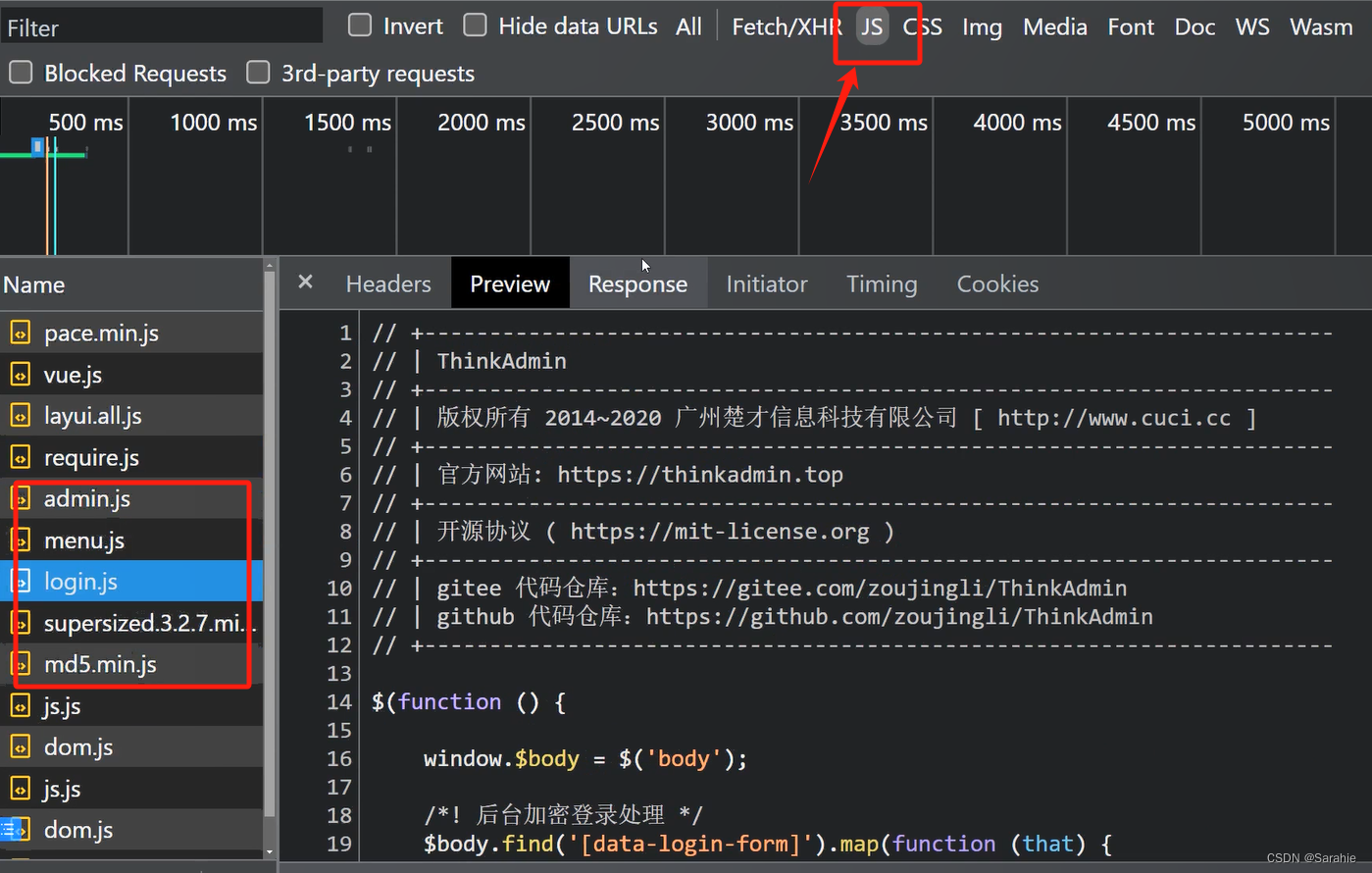Filter requests by Media type

(1055, 26)
